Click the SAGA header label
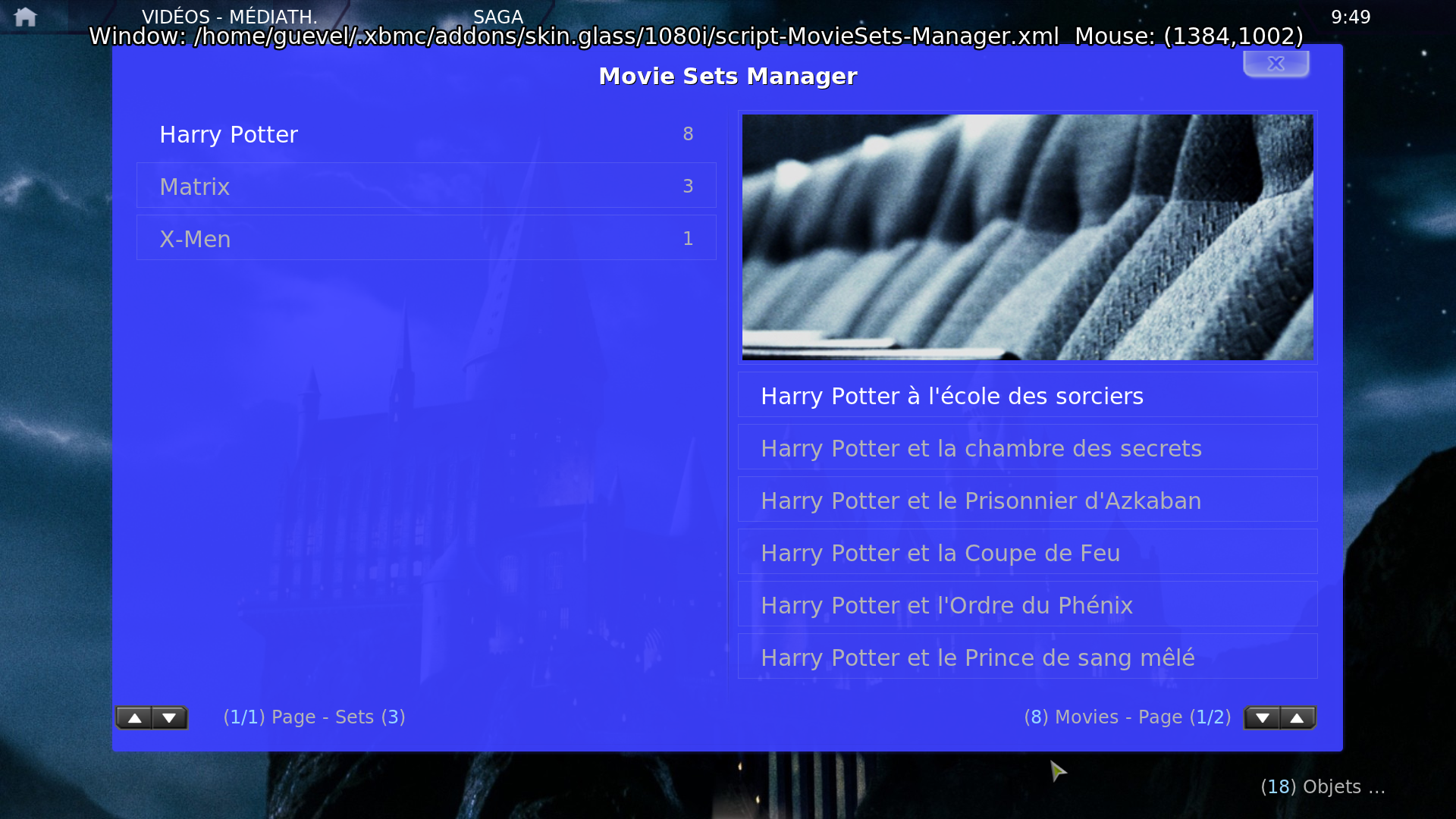Screen dimensions: 1456x819 [498, 17]
